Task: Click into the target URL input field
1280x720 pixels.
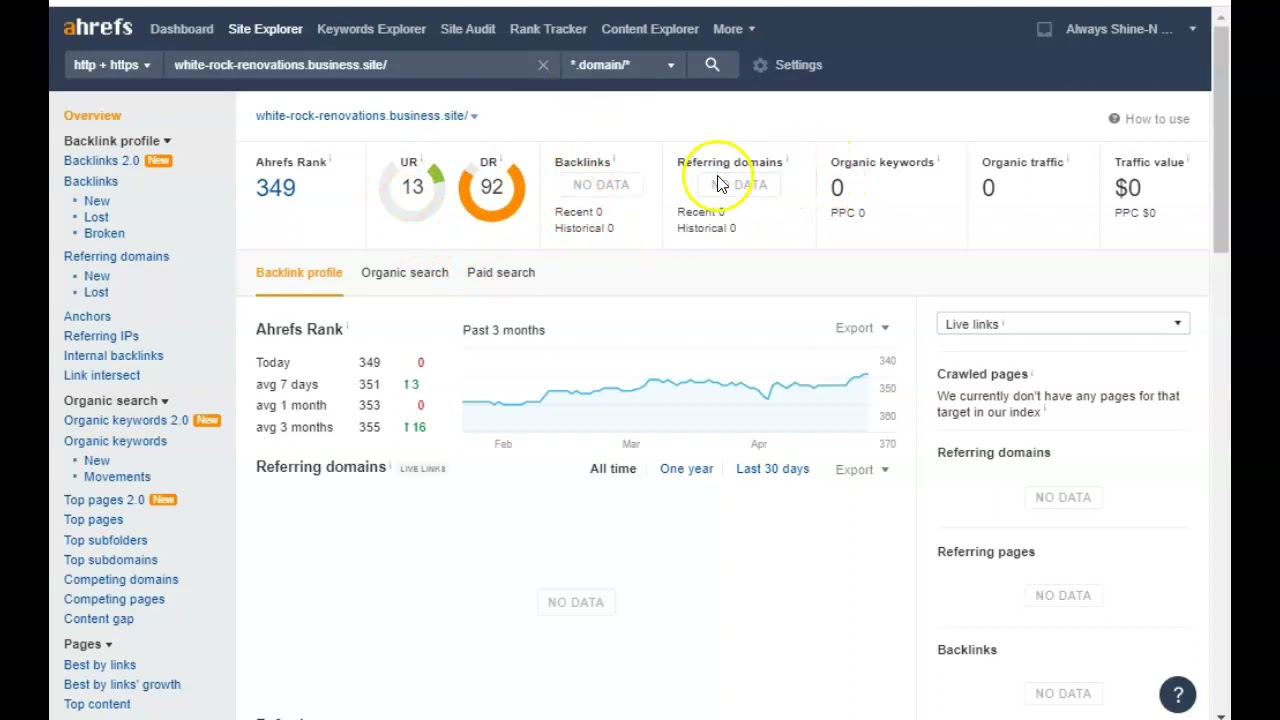Action: point(352,65)
